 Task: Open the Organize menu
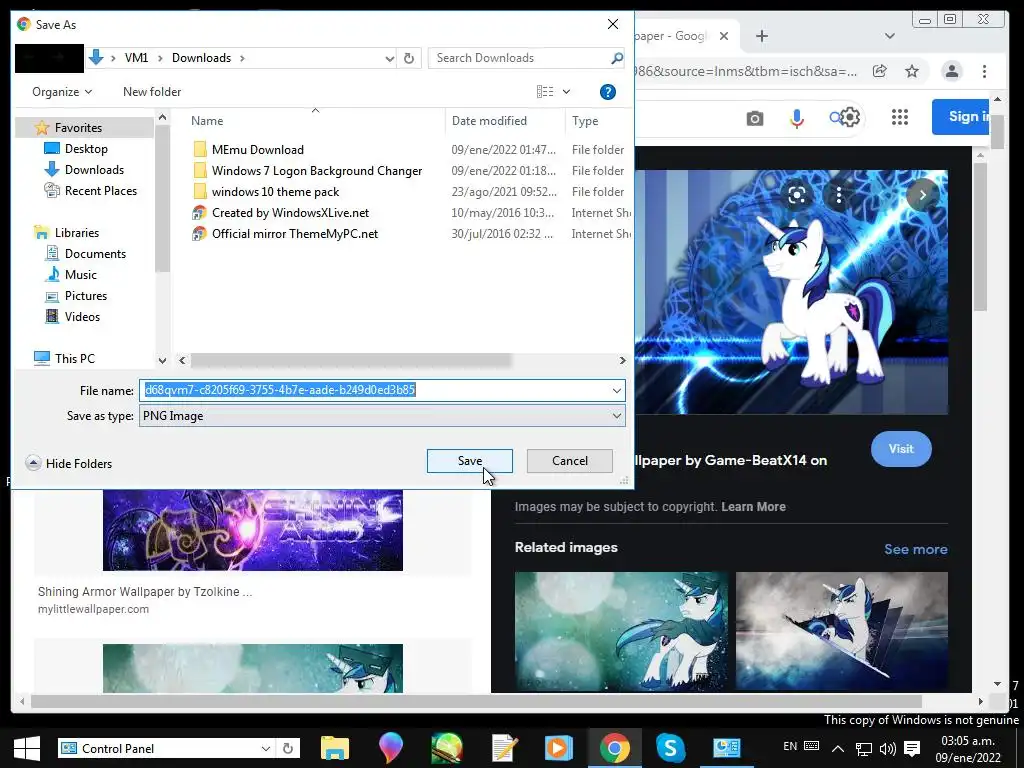(62, 92)
